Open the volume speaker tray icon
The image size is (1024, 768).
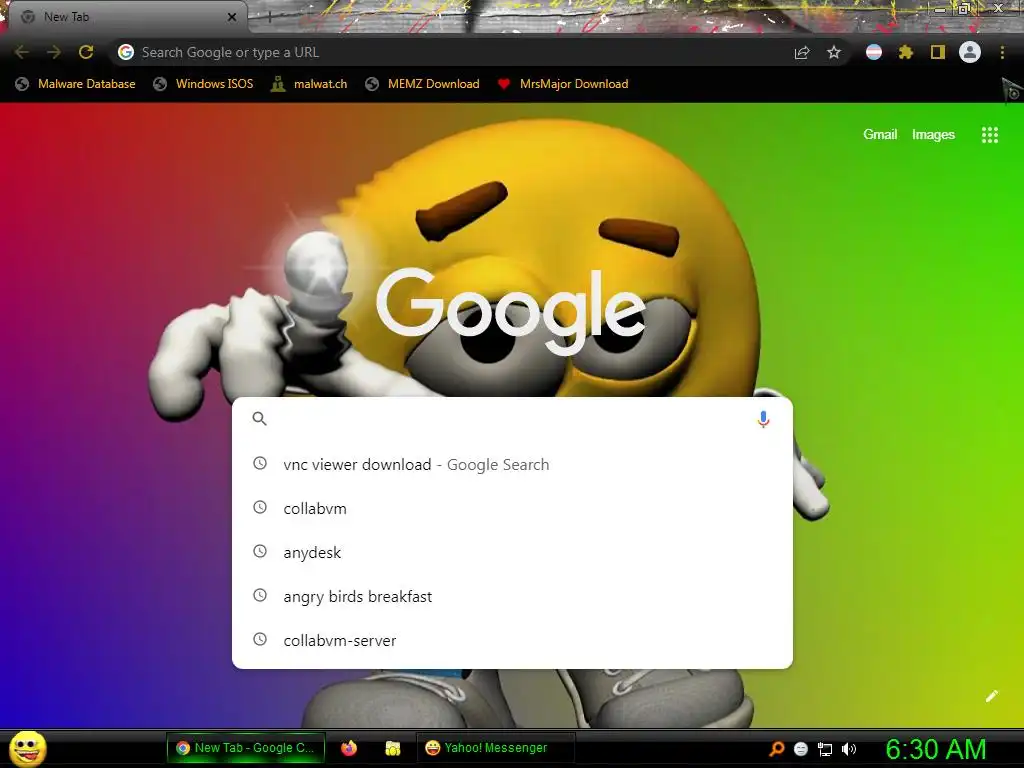click(849, 749)
